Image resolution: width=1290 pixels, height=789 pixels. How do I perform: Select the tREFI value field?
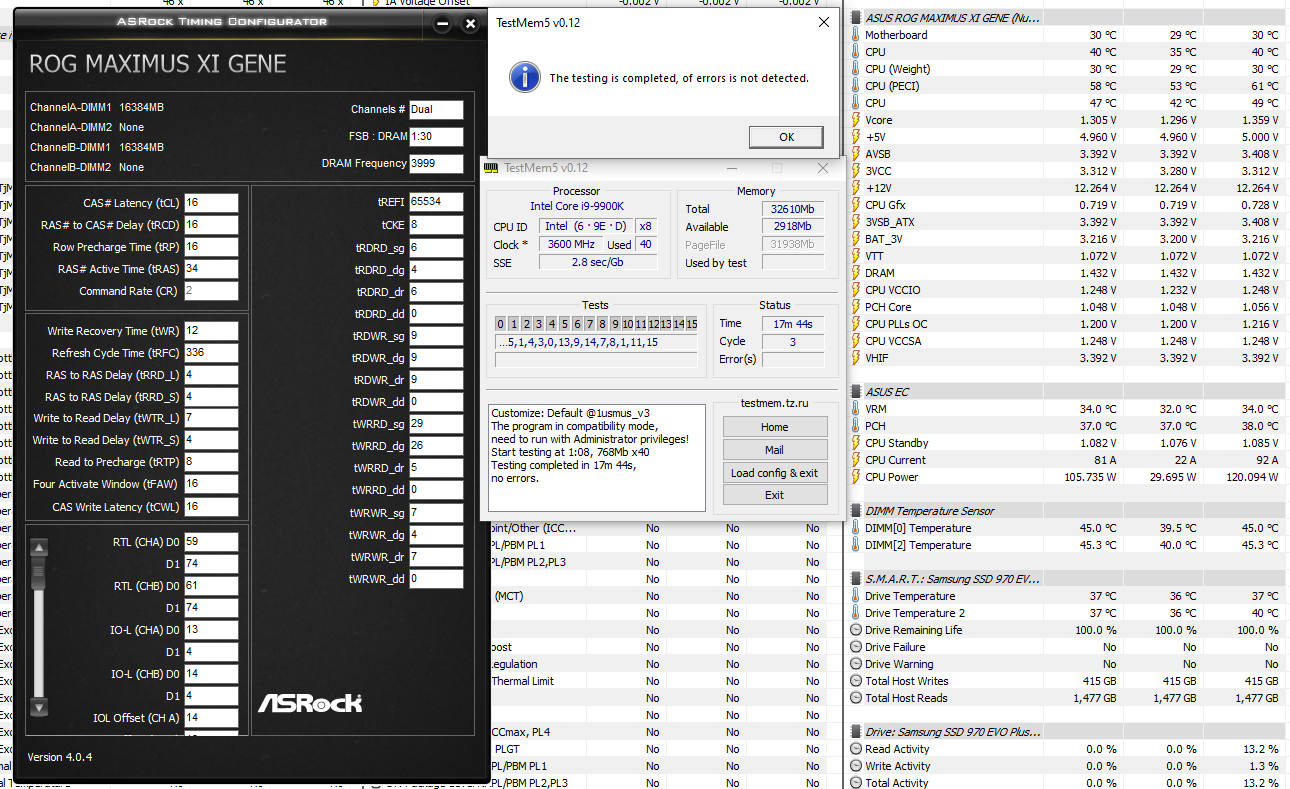[436, 202]
